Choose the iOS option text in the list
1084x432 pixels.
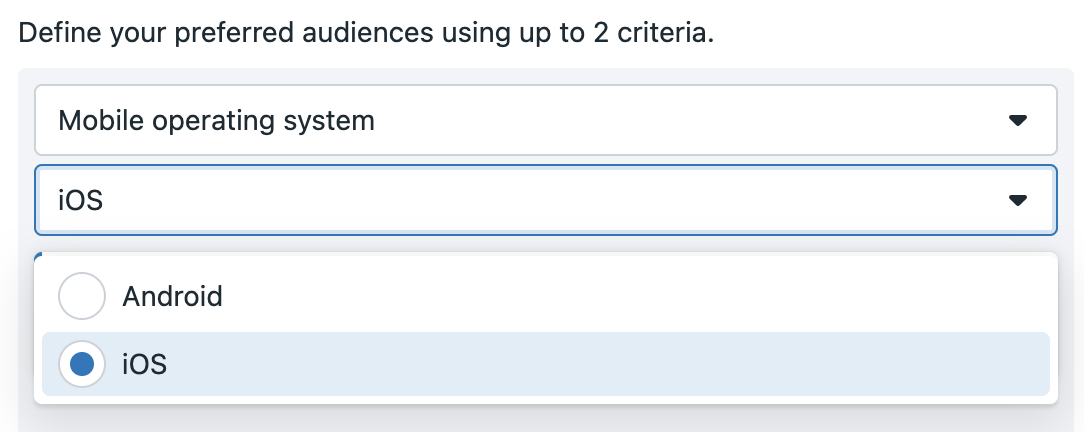coord(144,364)
